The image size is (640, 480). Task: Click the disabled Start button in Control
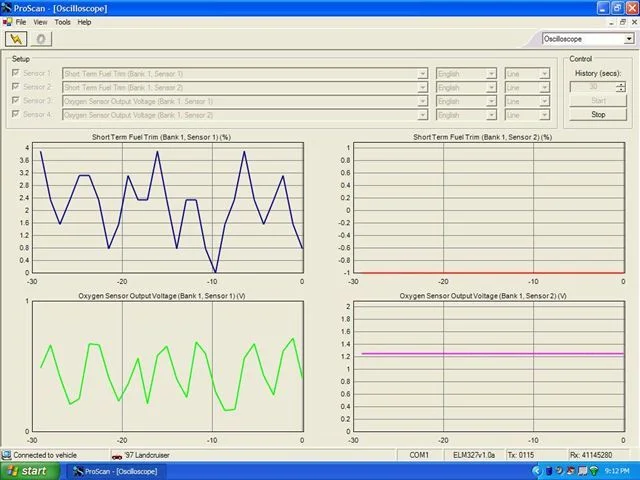click(x=598, y=100)
